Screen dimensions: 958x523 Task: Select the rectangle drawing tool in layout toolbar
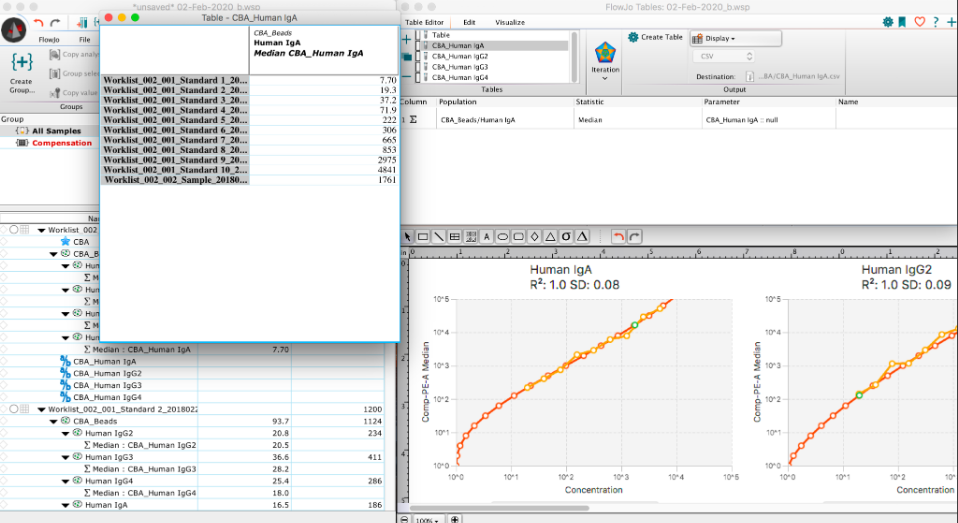tap(423, 236)
